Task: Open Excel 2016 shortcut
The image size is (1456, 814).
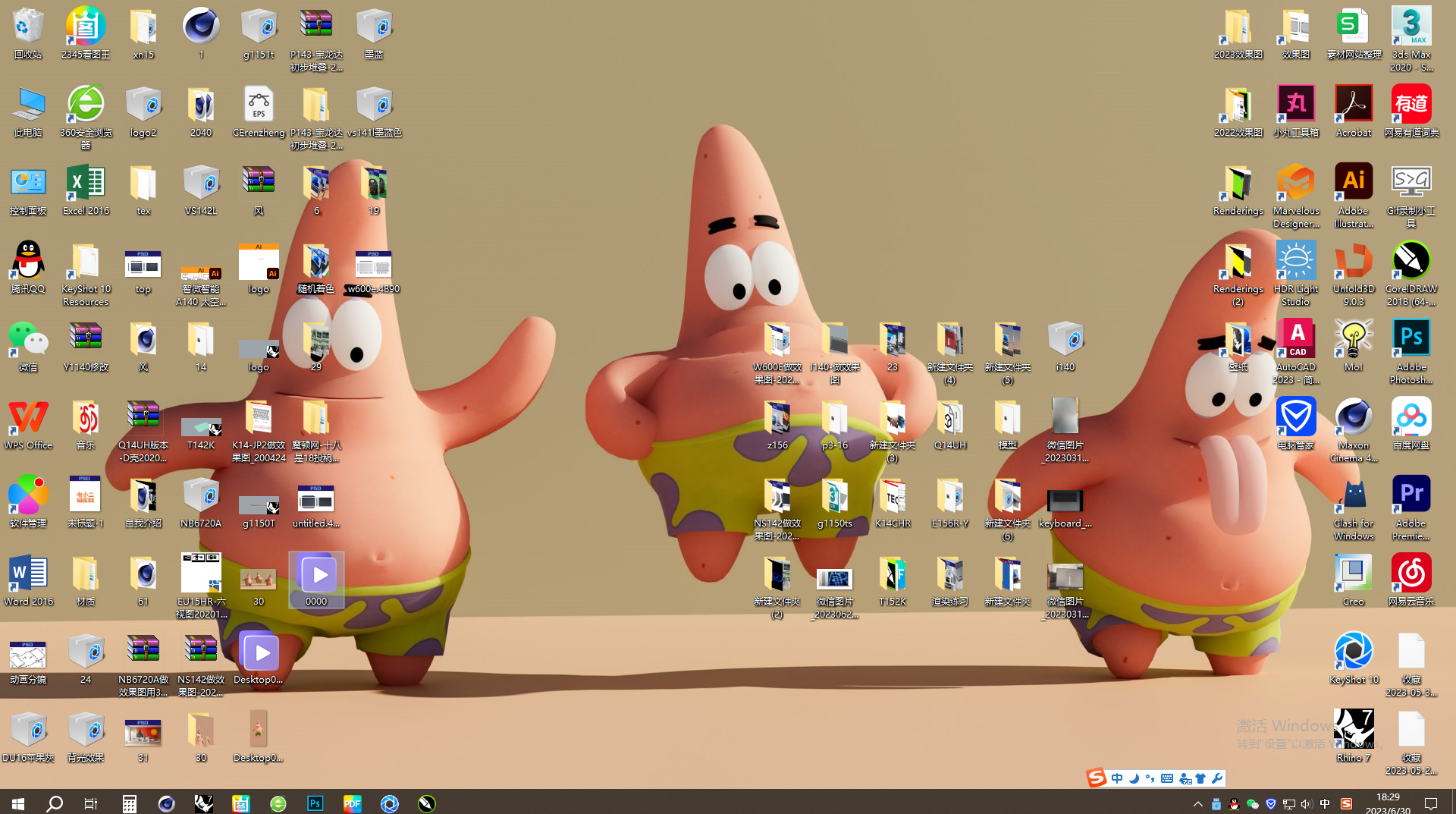Action: [x=86, y=190]
